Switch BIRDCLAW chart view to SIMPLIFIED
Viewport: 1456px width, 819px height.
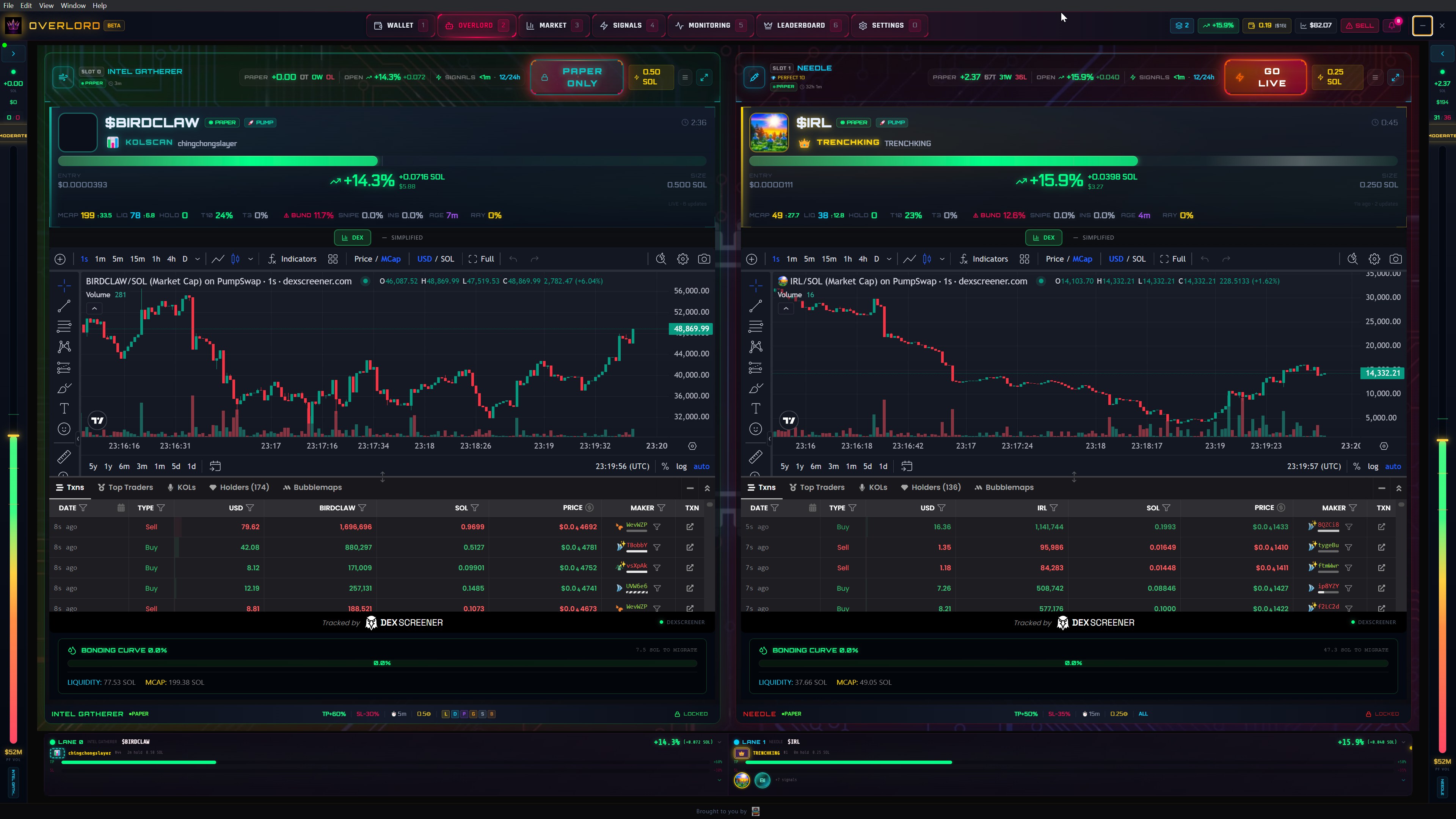407,237
